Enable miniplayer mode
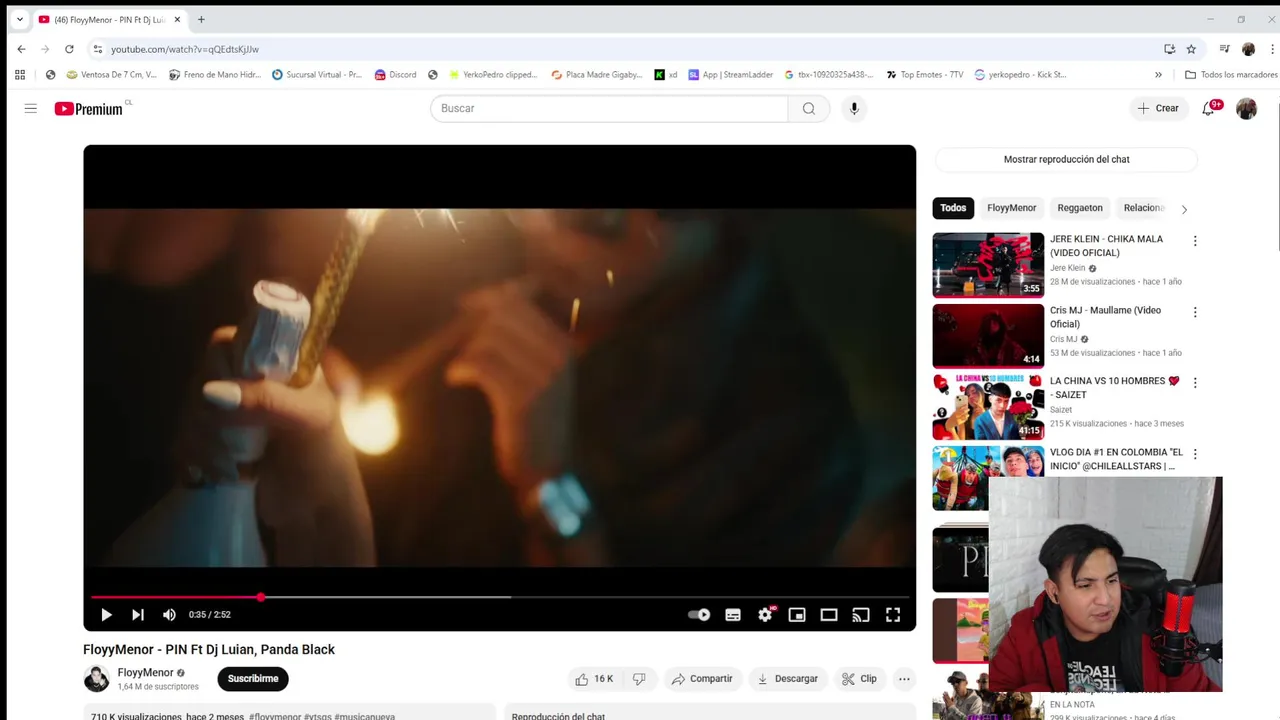 pyautogui.click(x=797, y=615)
